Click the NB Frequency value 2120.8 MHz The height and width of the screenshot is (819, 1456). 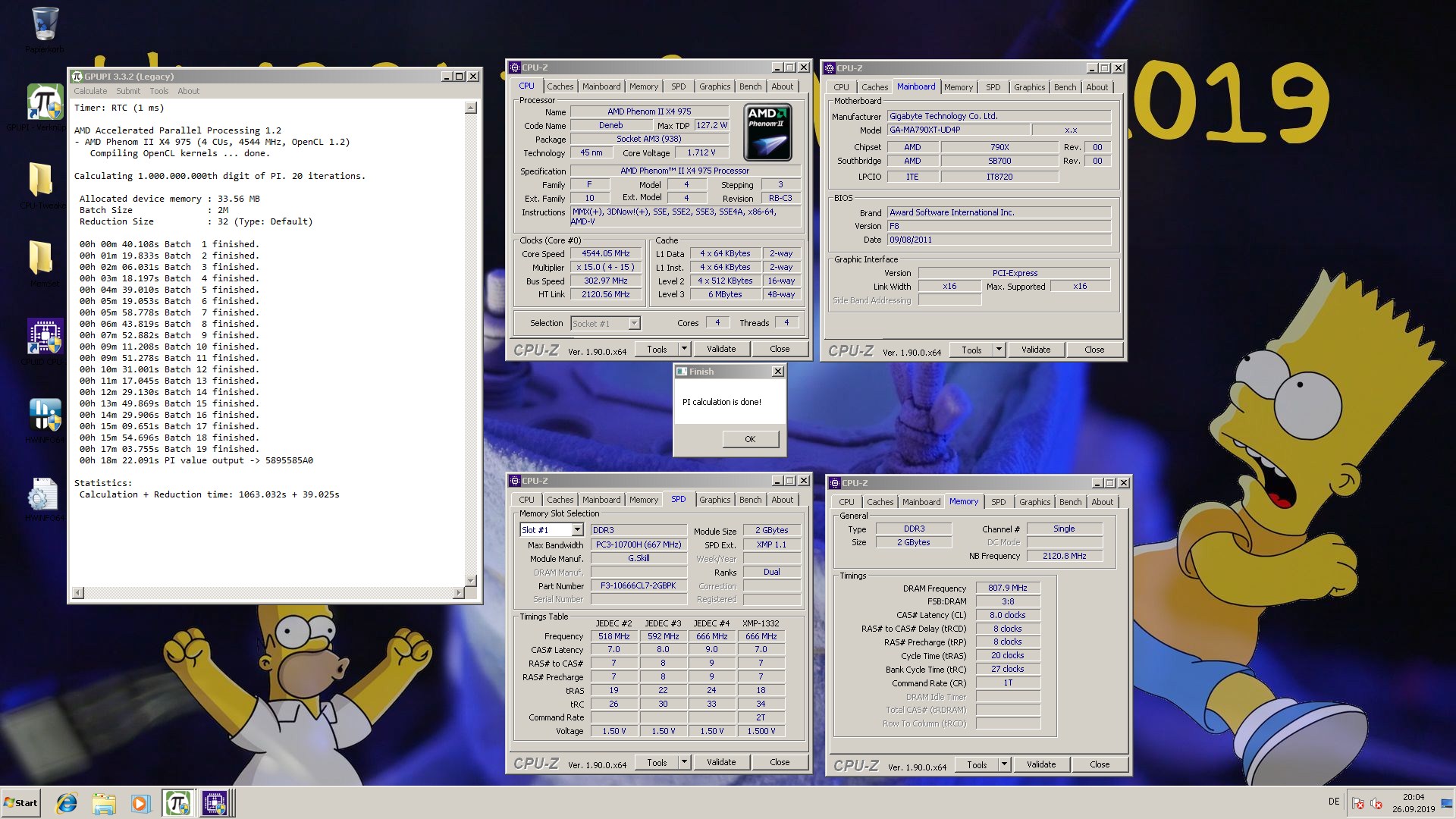(1065, 556)
